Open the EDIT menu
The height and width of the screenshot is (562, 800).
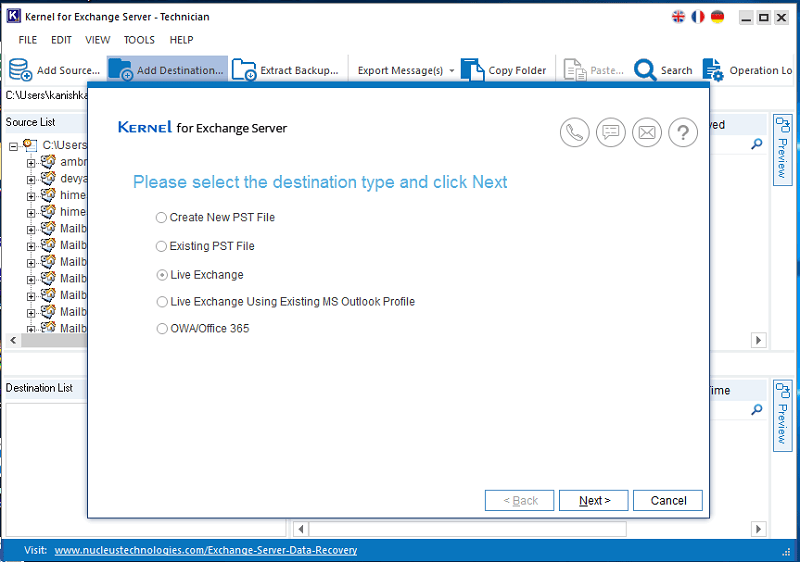pos(61,40)
